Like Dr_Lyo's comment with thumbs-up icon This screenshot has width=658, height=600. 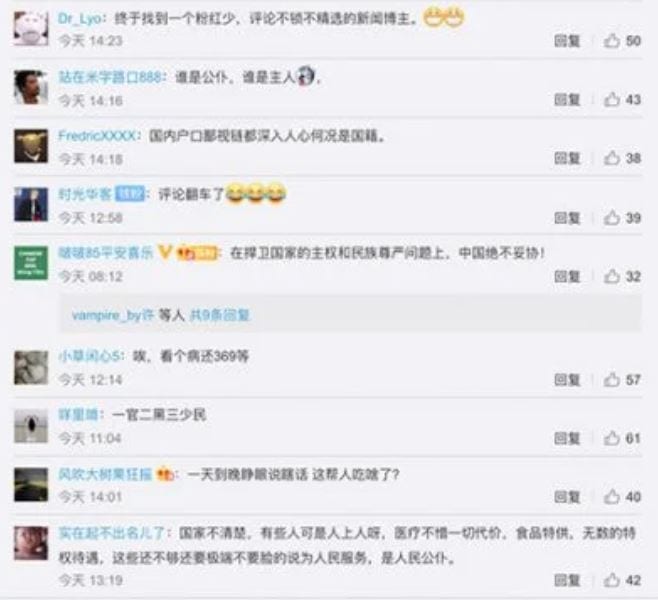611,41
